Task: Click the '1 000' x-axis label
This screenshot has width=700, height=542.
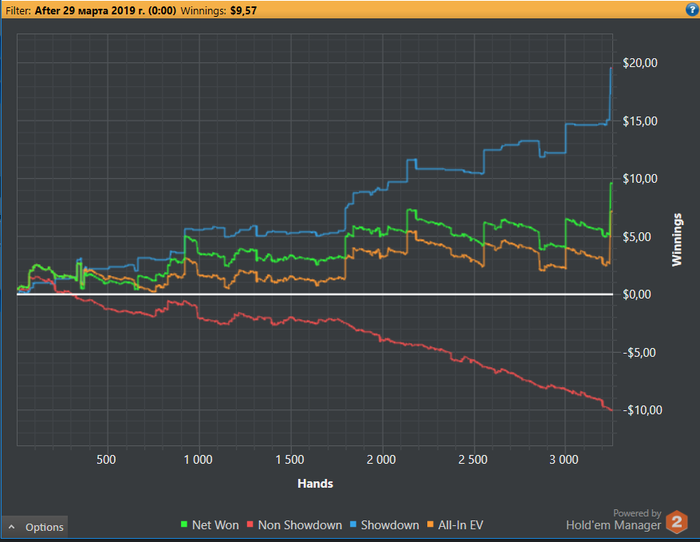Action: (x=198, y=459)
